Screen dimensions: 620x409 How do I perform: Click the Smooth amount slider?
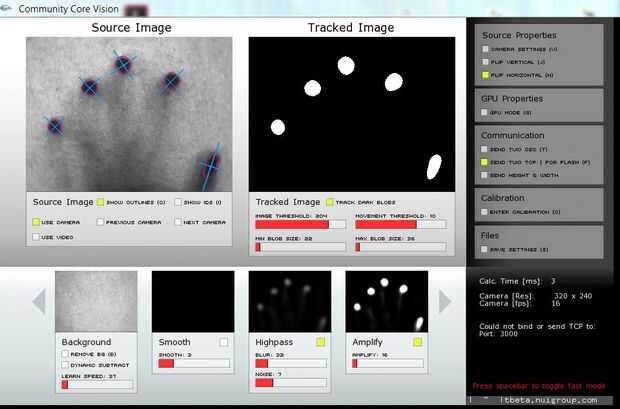[x=194, y=364]
